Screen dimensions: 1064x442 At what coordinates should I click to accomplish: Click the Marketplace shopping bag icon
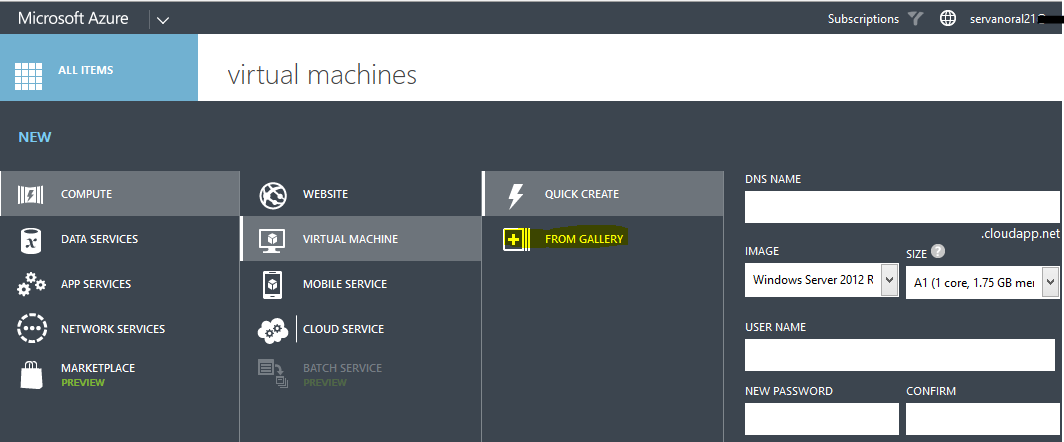coord(31,374)
